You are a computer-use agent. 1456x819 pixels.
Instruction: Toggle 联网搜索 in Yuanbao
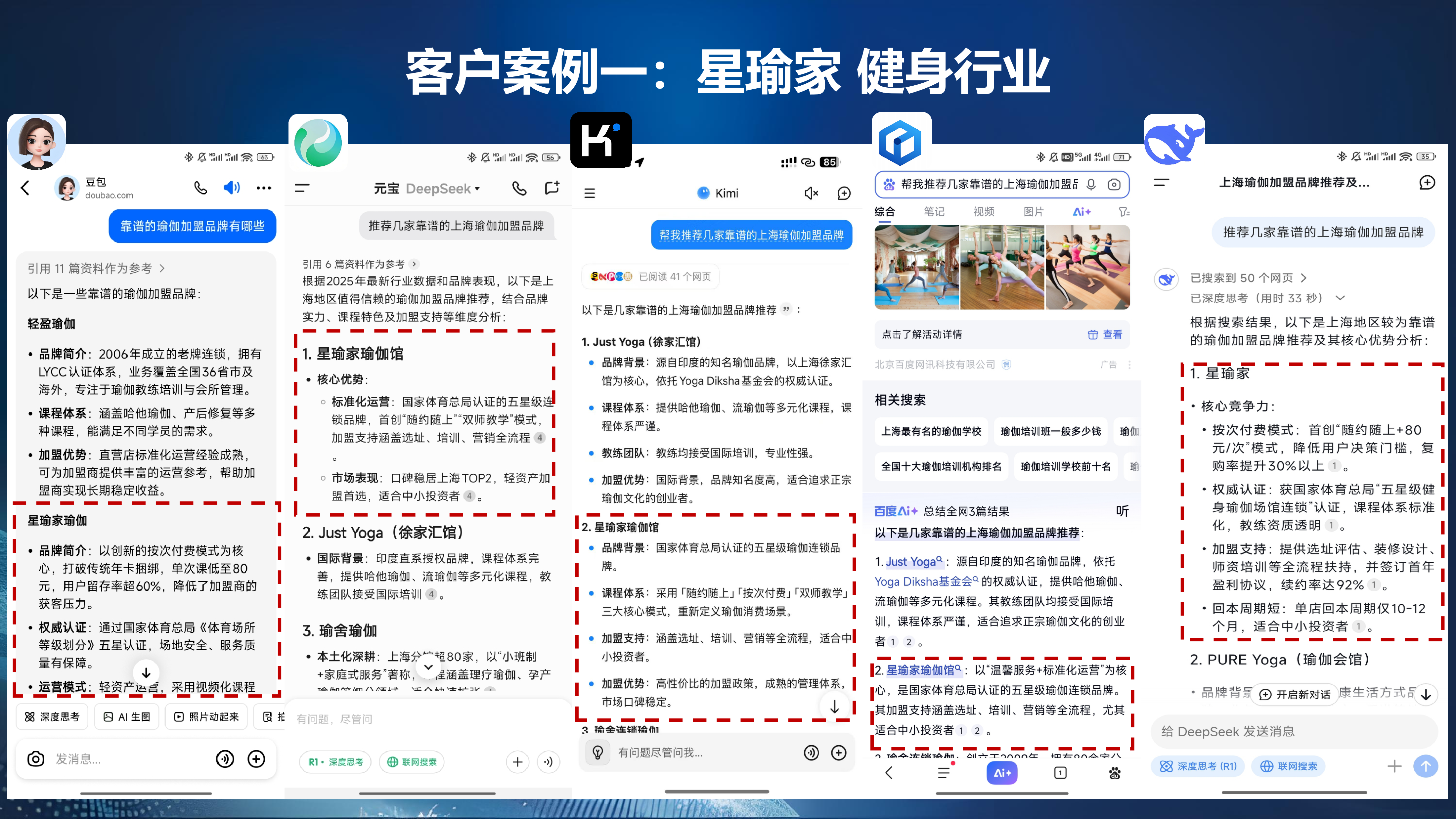click(412, 762)
